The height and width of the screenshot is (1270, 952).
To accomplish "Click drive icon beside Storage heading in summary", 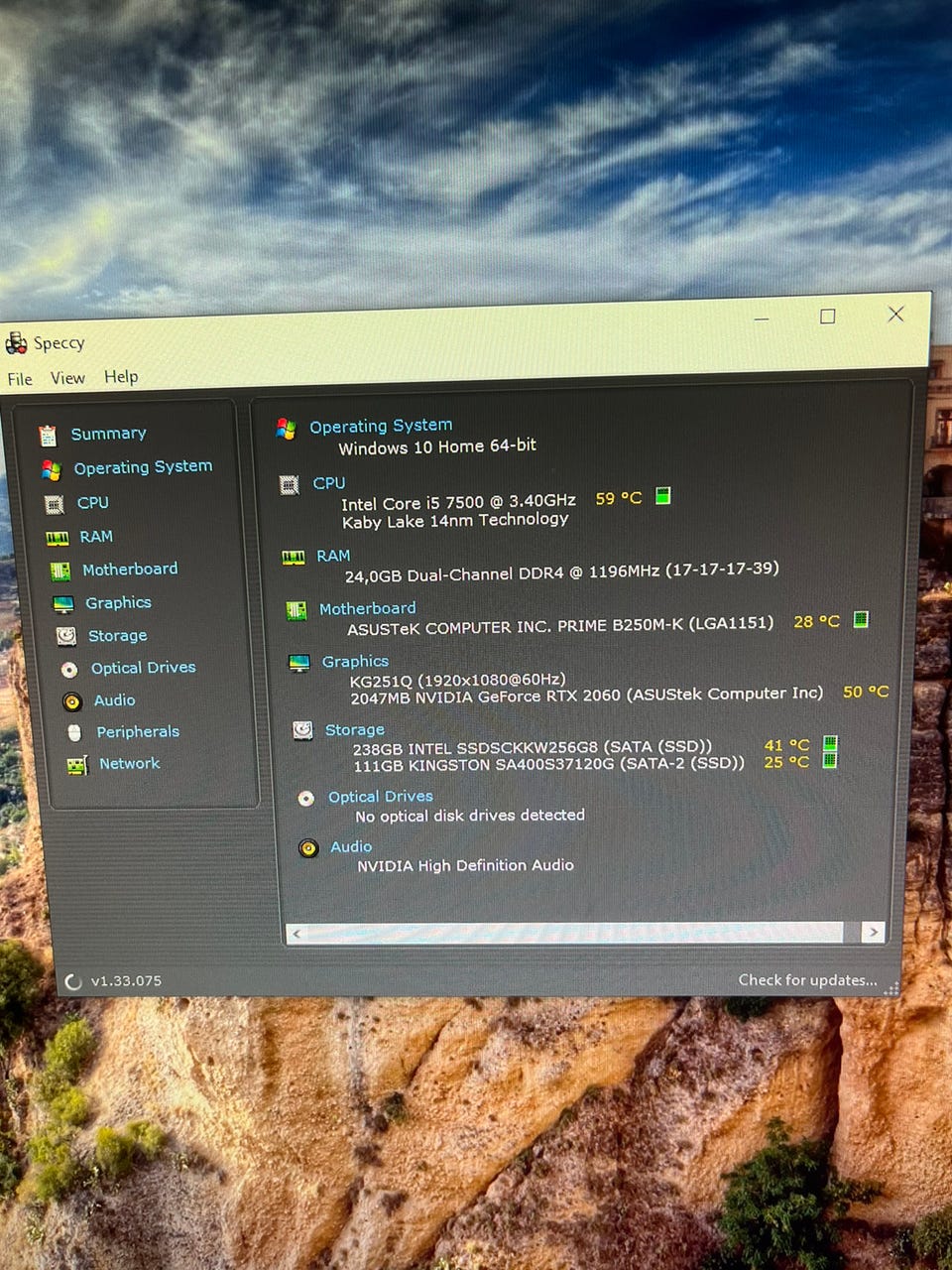I will click(x=302, y=730).
